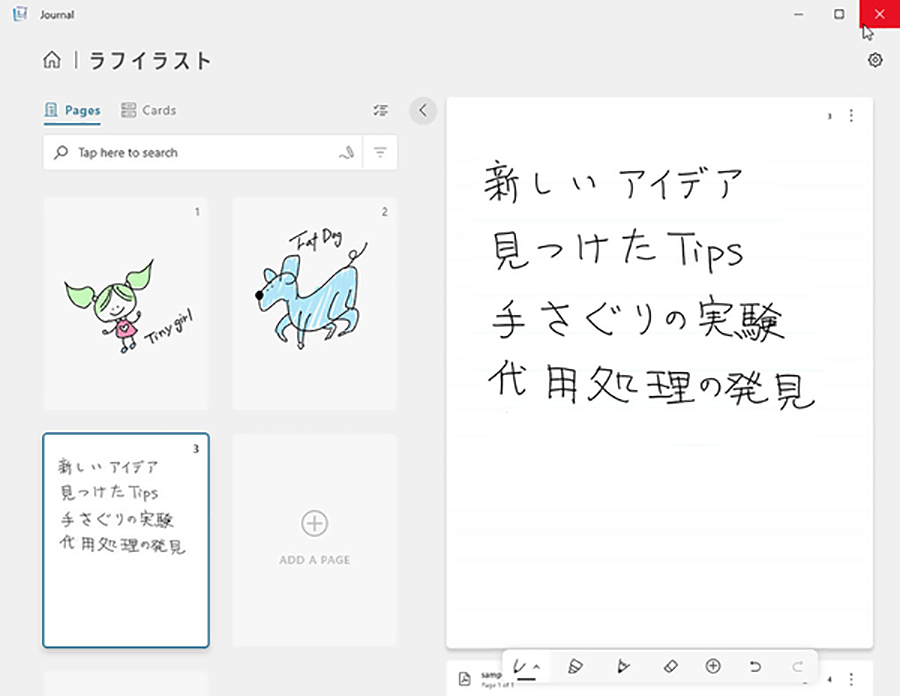Minimize the Journal window

pyautogui.click(x=798, y=14)
